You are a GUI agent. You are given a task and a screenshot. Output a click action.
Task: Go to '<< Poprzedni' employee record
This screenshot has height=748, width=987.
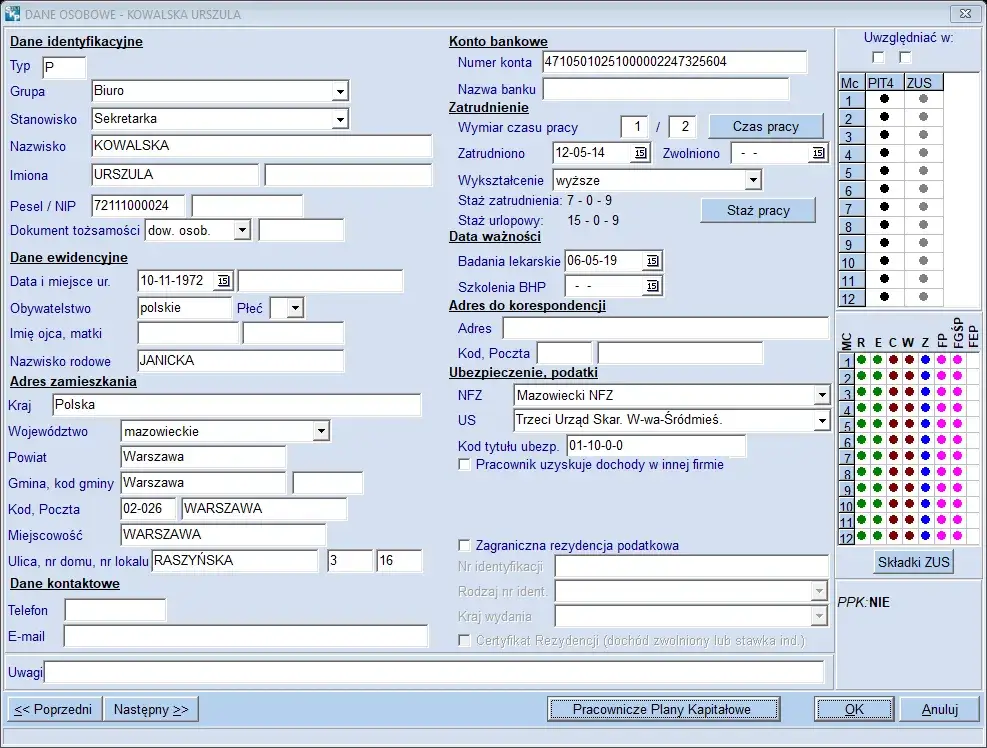[54, 709]
